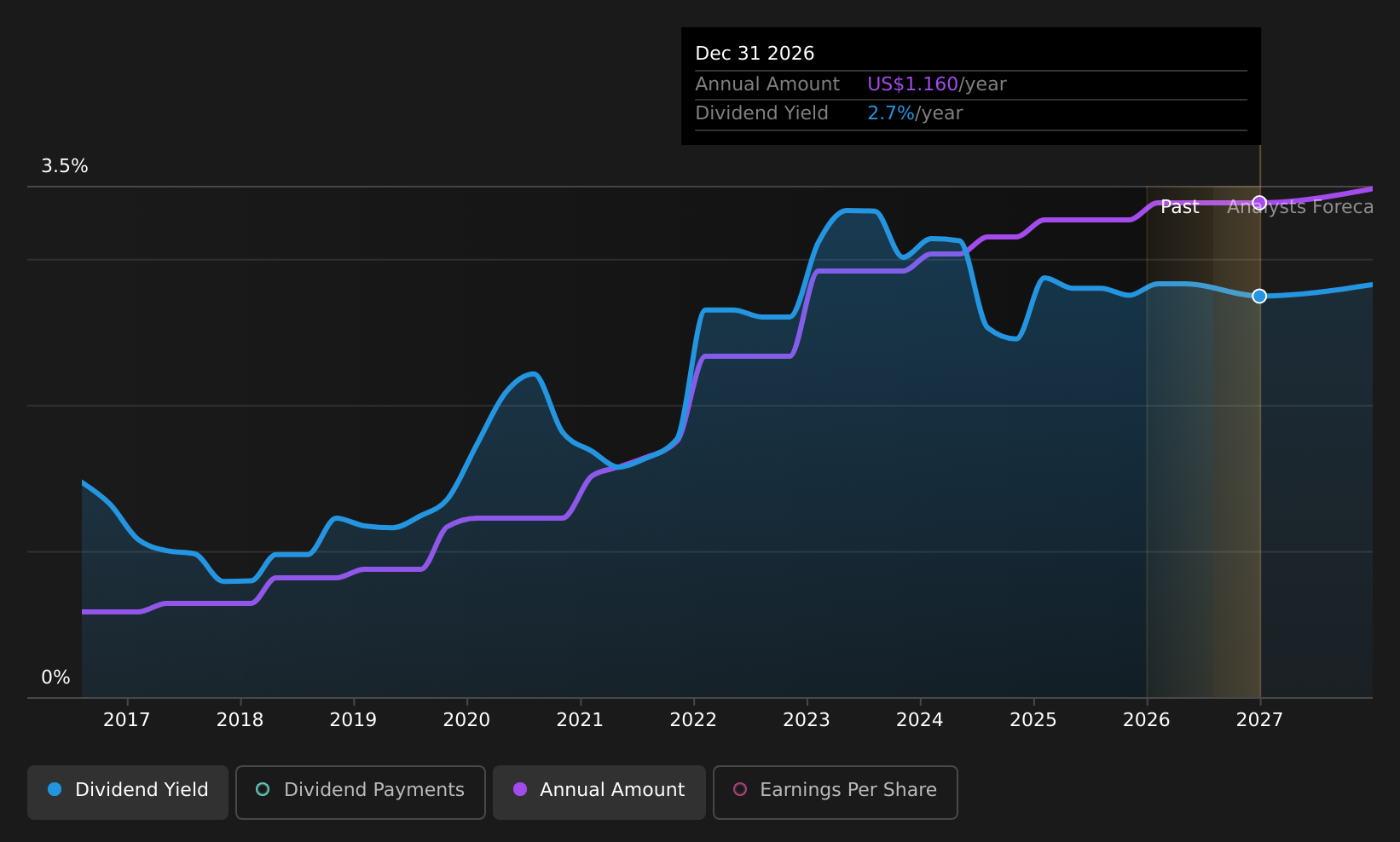1400x842 pixels.
Task: Click the 2023 x-axis label
Action: pyautogui.click(x=807, y=720)
